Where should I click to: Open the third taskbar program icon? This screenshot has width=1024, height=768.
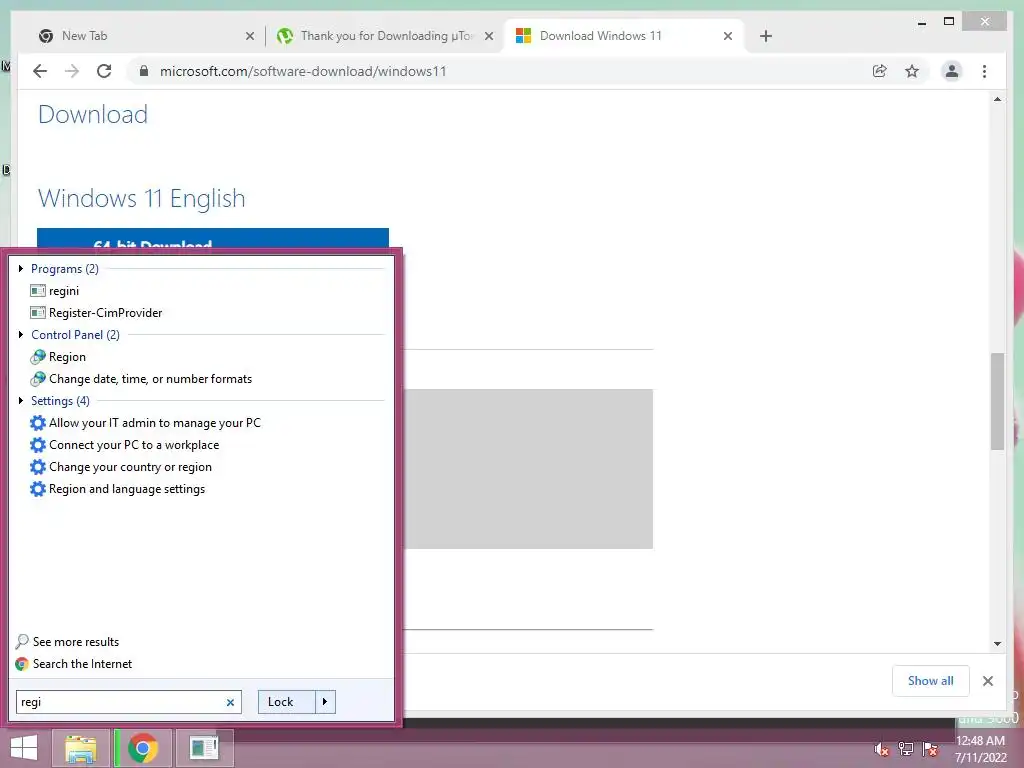tap(204, 748)
